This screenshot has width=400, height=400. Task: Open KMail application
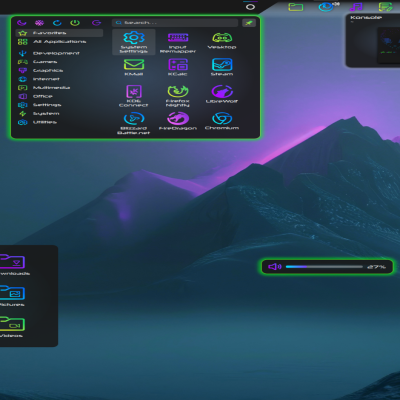click(134, 67)
